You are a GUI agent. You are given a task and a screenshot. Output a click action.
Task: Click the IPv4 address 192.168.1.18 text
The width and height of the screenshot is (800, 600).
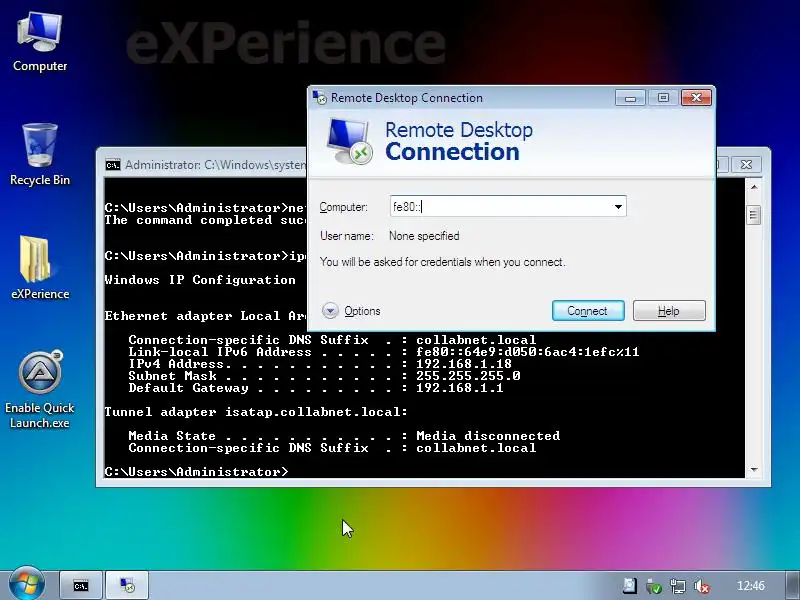point(464,364)
